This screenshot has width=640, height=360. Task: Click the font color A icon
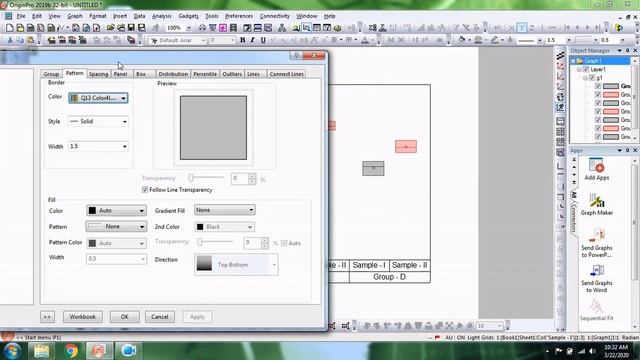pyautogui.click(x=364, y=40)
